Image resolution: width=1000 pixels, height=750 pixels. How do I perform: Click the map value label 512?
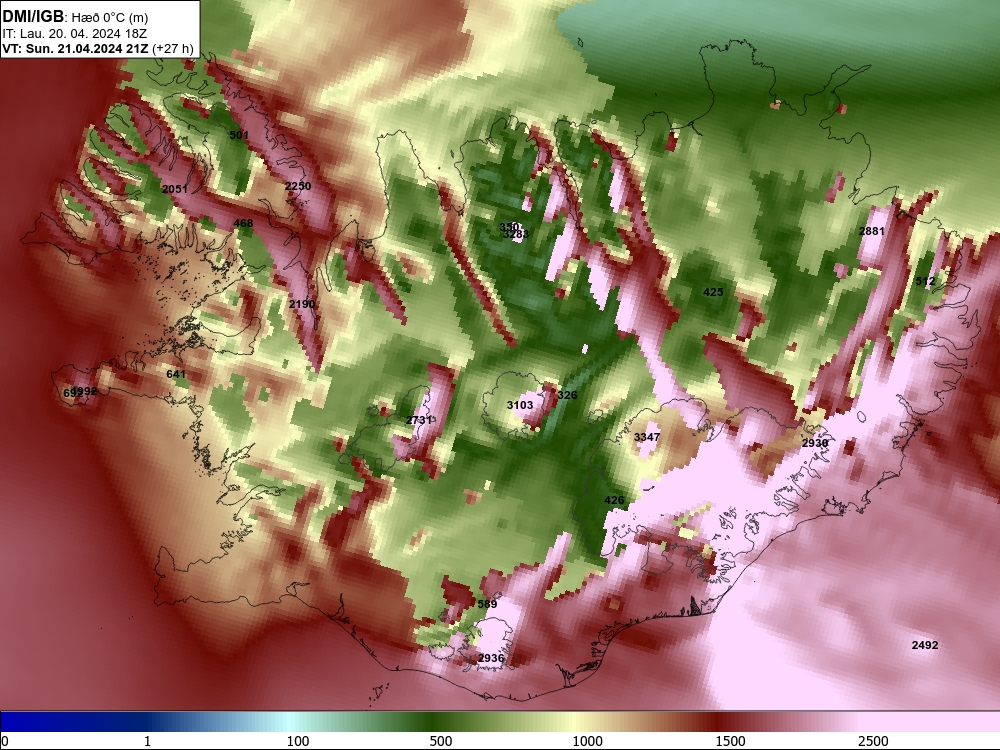(925, 281)
